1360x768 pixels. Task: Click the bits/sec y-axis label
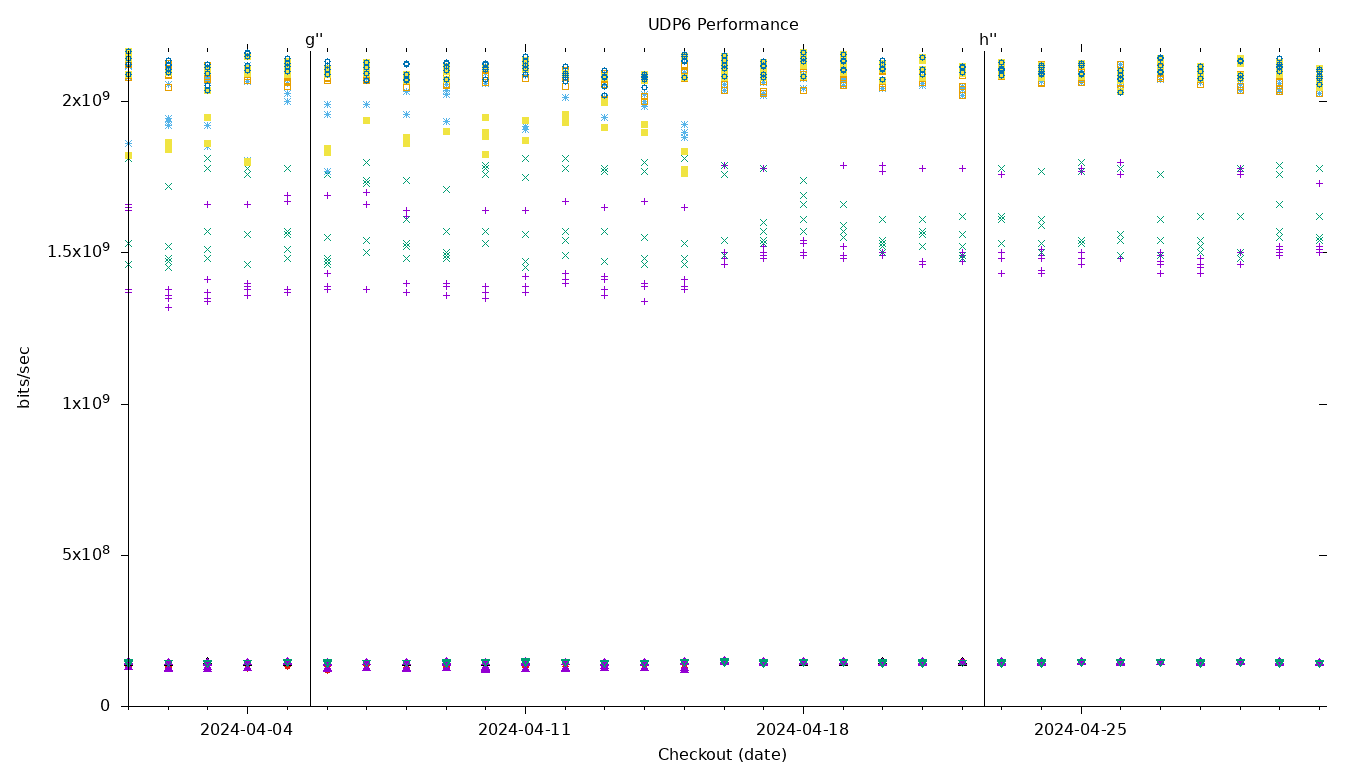click(x=25, y=377)
